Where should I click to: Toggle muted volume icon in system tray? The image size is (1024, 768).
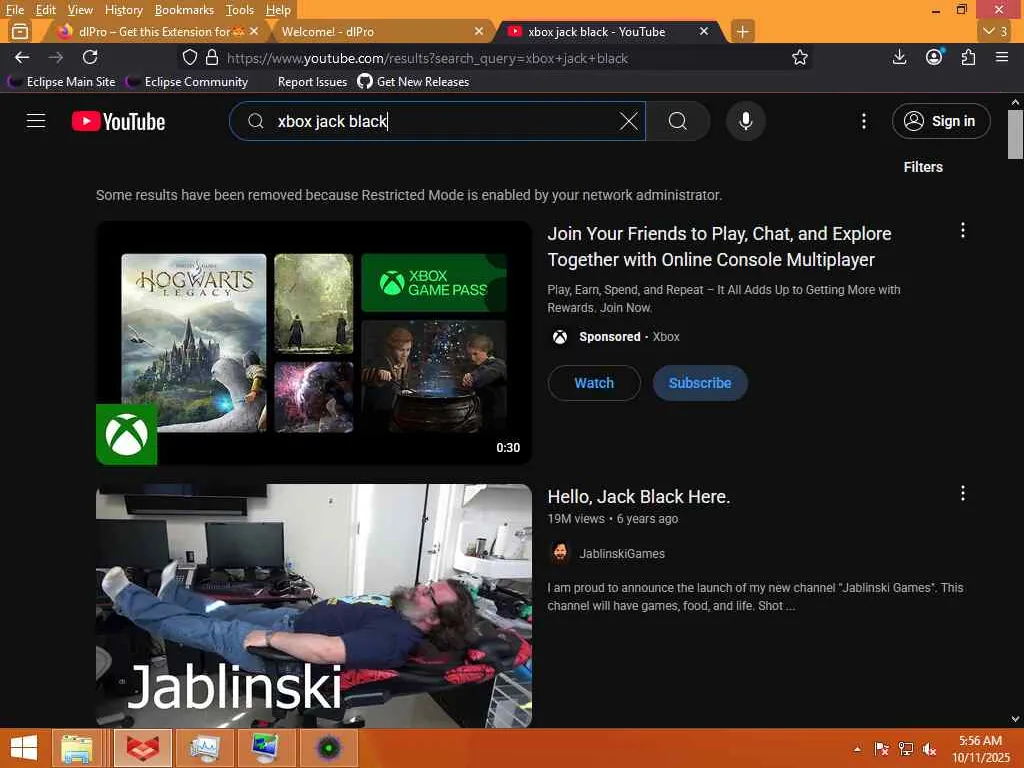[x=929, y=749]
